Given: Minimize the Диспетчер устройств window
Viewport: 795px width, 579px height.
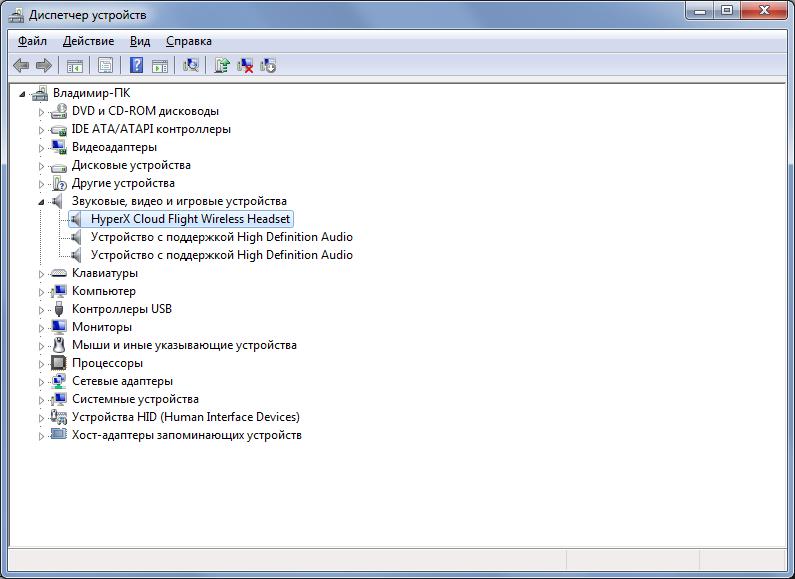Looking at the screenshot, I should click(x=700, y=11).
